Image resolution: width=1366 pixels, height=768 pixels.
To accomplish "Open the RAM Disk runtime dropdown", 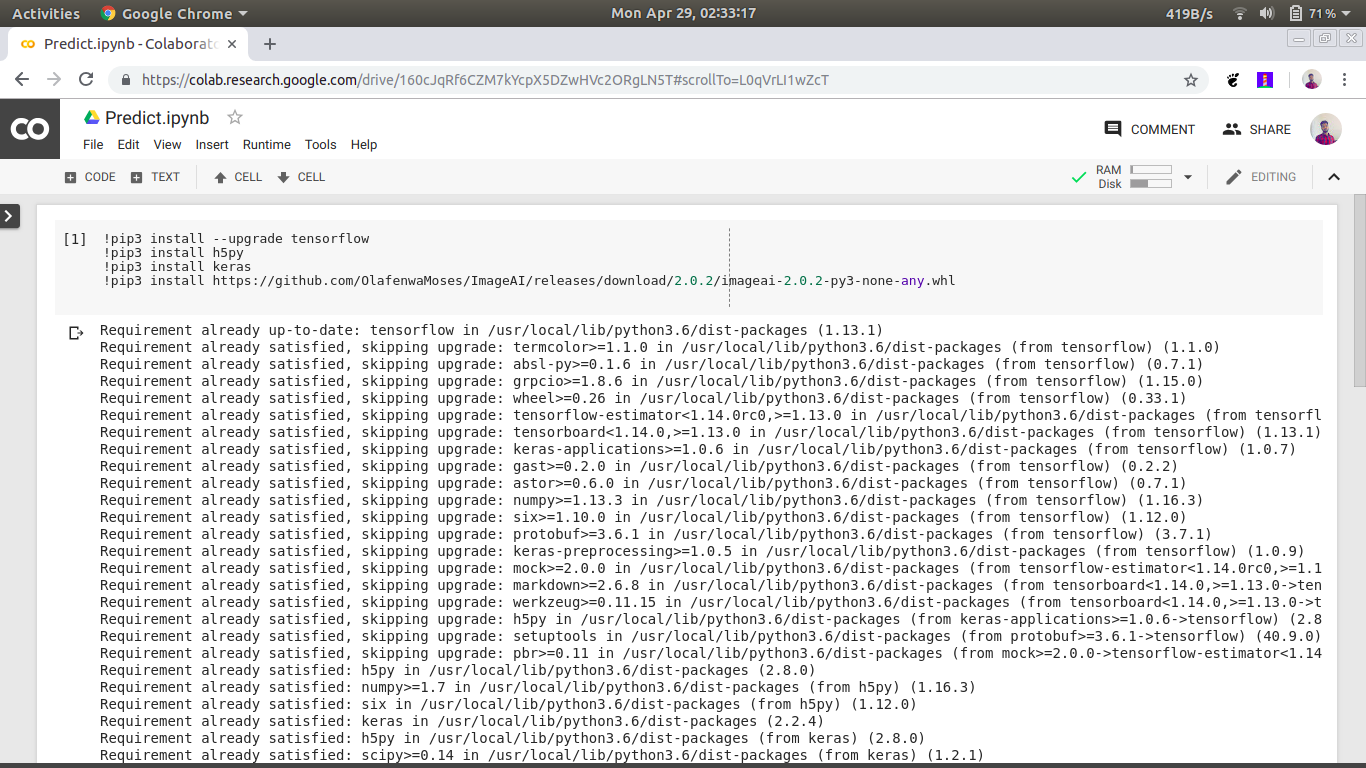I will [1188, 177].
